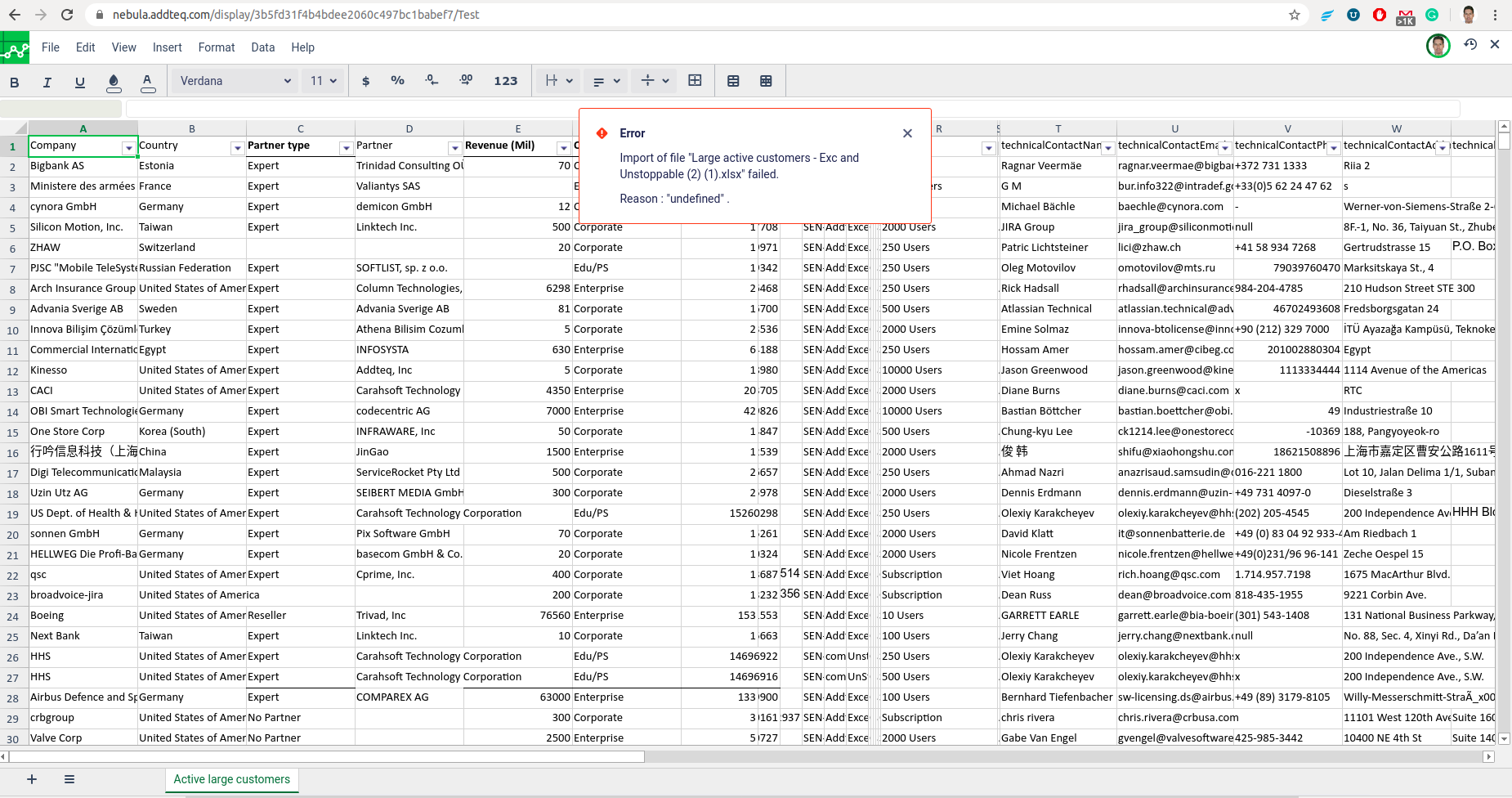Select cell with diane.burns@caci.com
Screen dimensions: 1512x798
tap(1175, 391)
